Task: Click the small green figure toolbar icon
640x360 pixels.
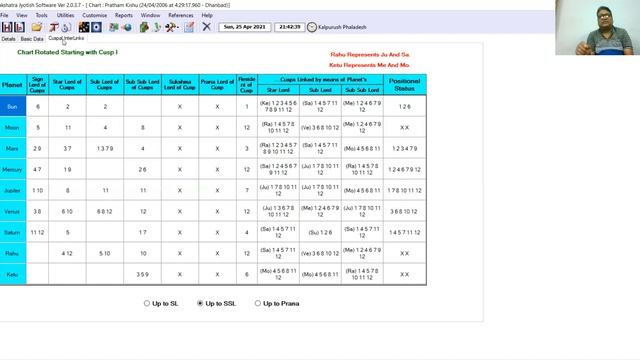Action: [x=157, y=27]
